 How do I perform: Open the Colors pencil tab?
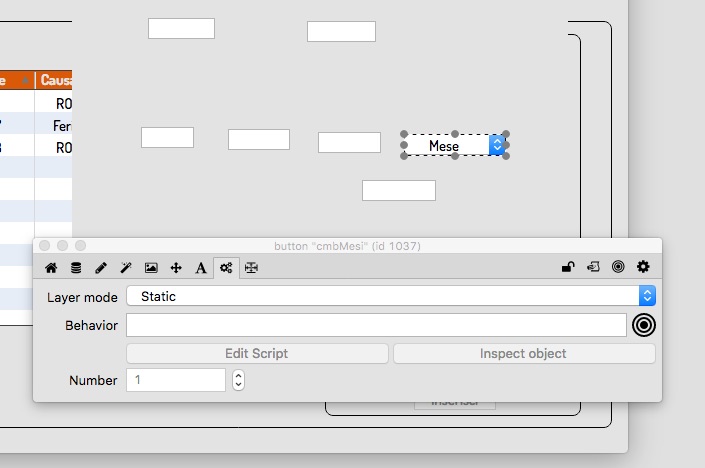coord(101,268)
